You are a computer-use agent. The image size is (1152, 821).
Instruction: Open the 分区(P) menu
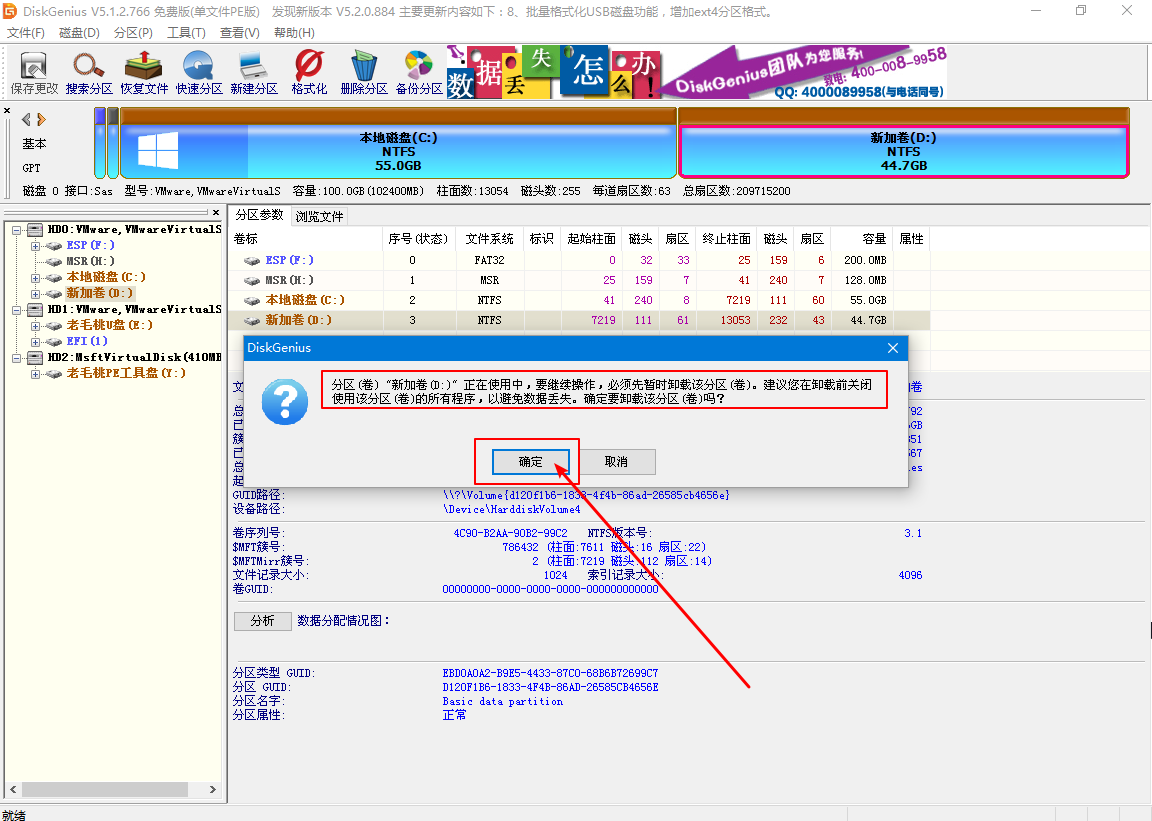tap(133, 33)
